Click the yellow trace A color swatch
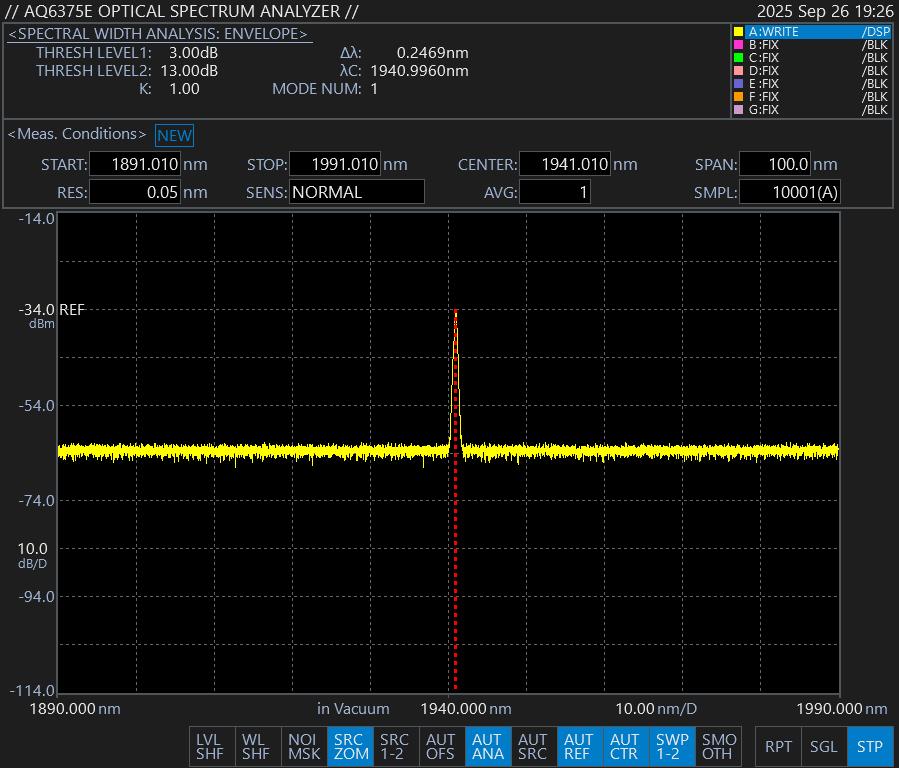Image resolution: width=899 pixels, height=768 pixels. tap(738, 32)
